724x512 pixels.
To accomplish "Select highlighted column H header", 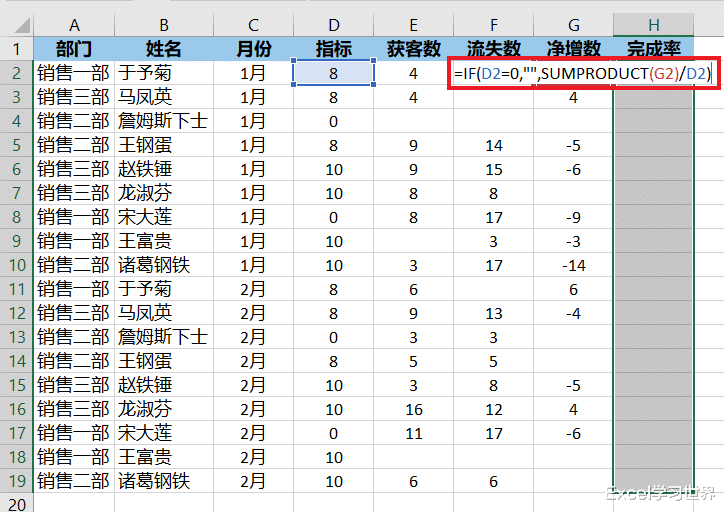I will 653,25.
